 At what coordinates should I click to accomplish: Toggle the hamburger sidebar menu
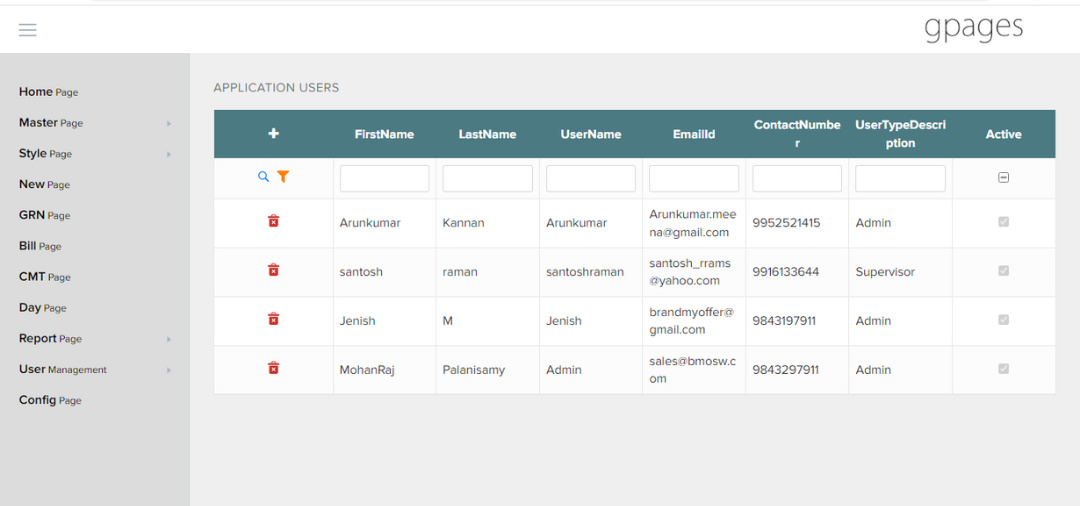coord(28,30)
